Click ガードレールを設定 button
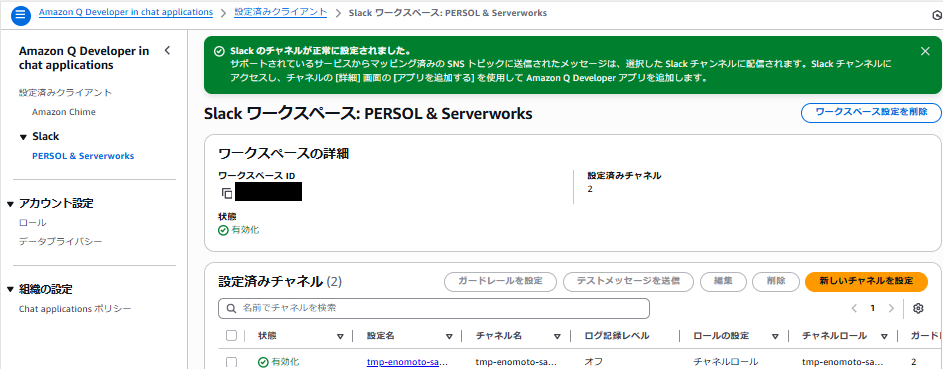 coord(500,281)
